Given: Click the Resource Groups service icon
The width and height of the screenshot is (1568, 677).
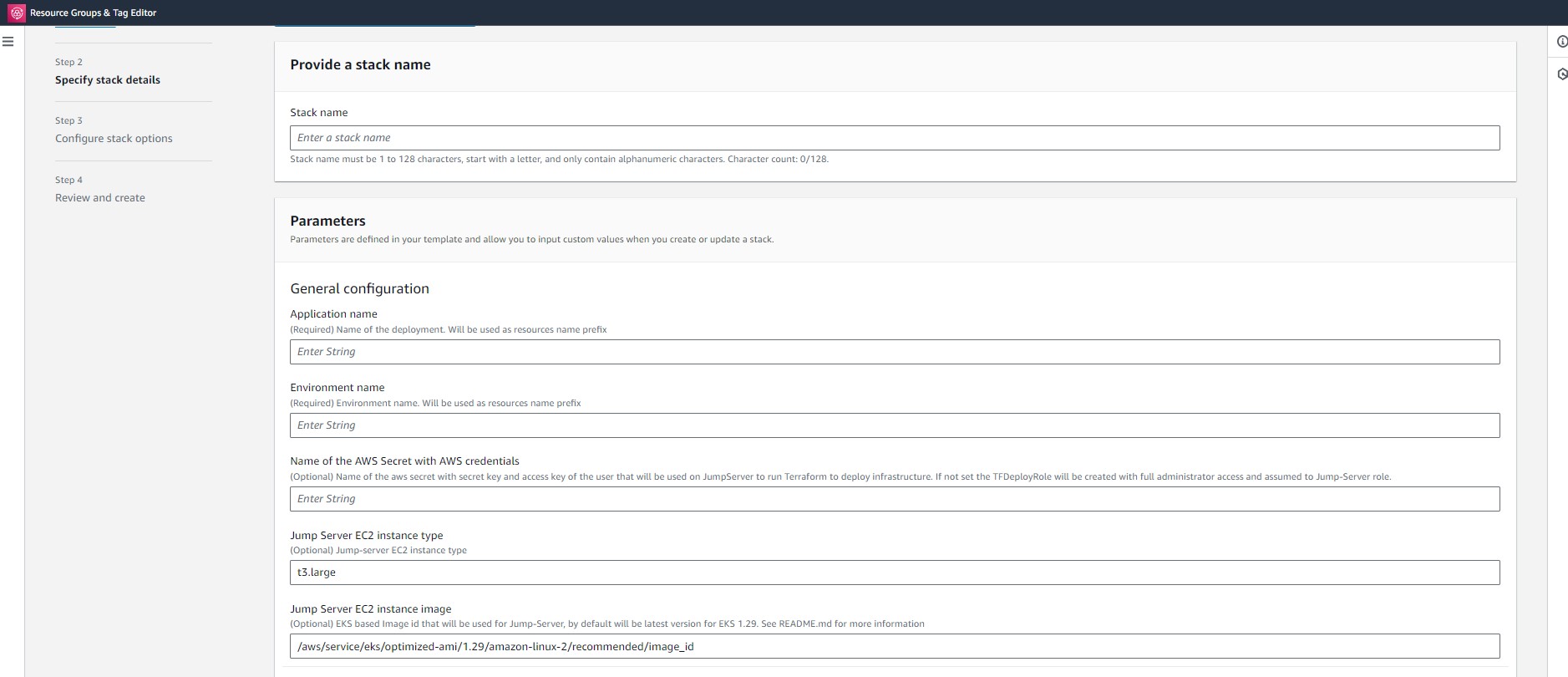Looking at the screenshot, I should click(17, 13).
